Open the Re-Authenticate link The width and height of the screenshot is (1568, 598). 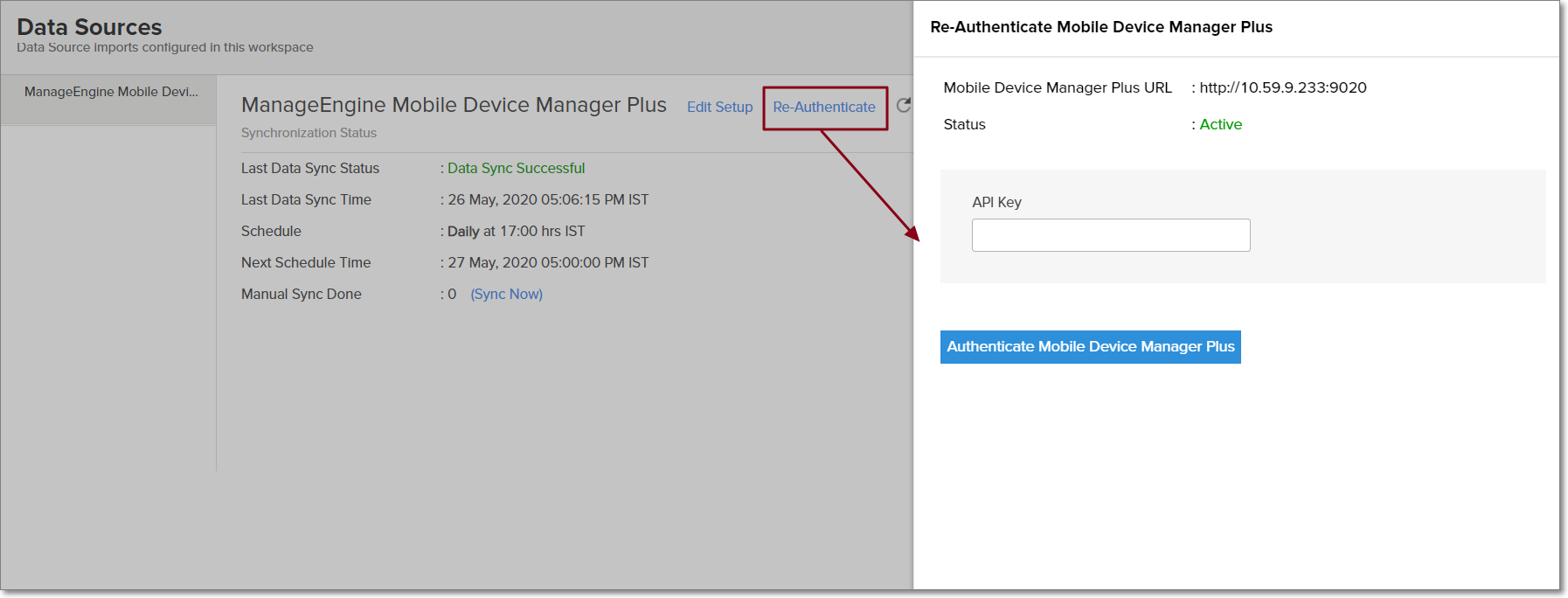click(823, 107)
